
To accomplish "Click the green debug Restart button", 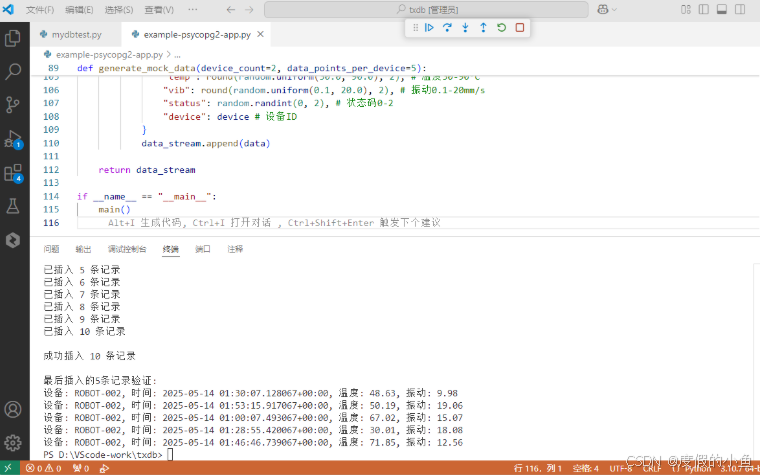I will point(501,28).
